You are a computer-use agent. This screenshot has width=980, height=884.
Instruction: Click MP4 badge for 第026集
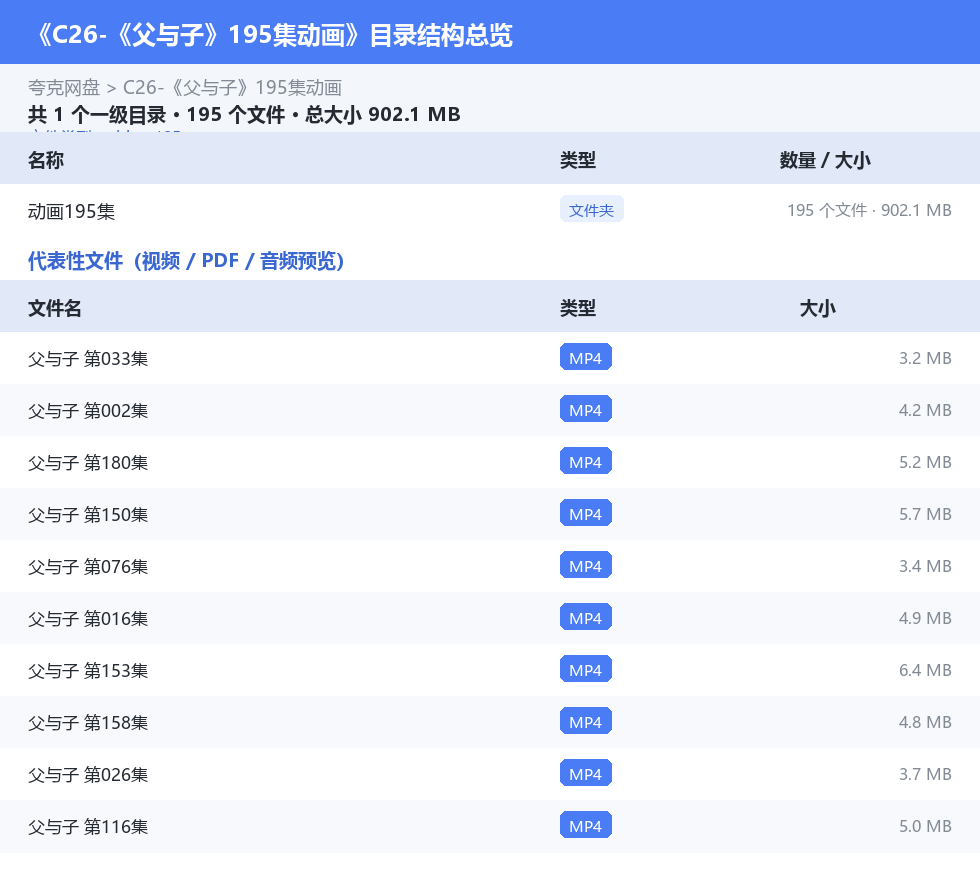586,773
